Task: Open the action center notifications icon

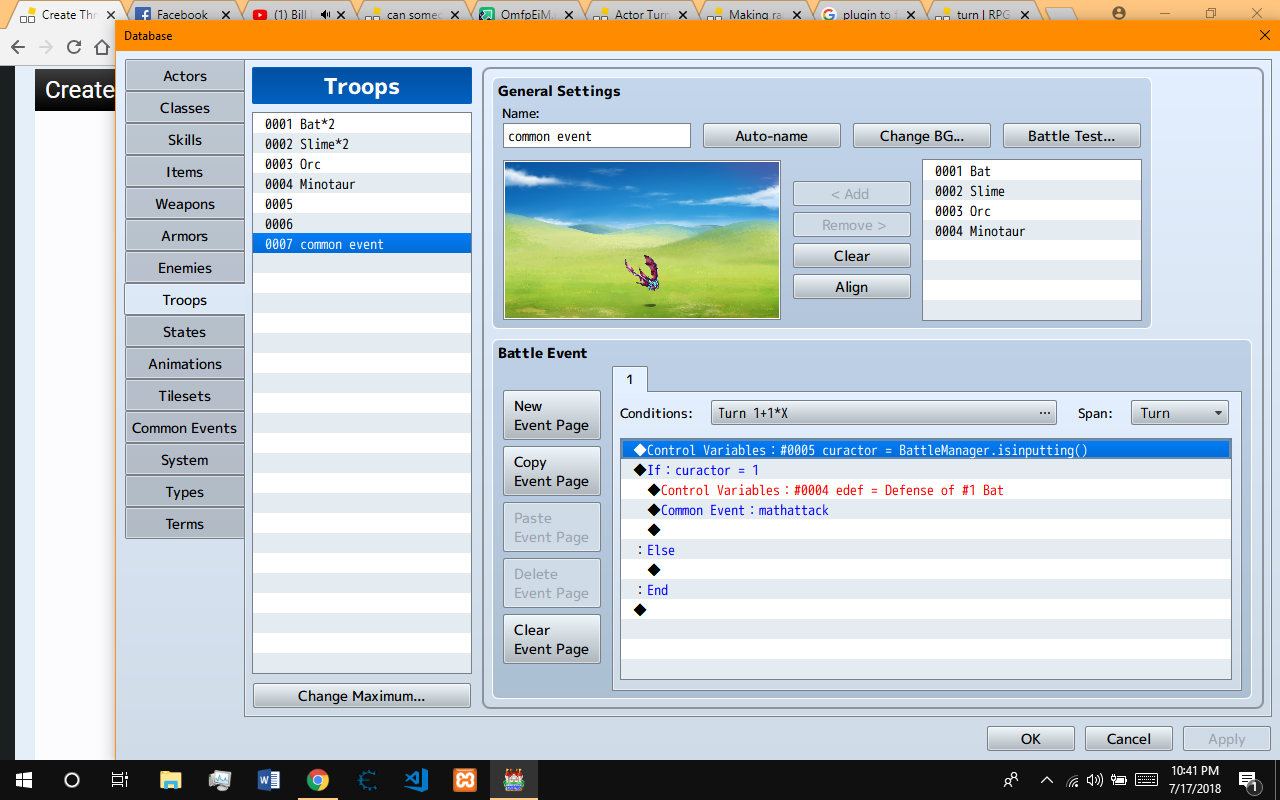Action: pyautogui.click(x=1248, y=780)
